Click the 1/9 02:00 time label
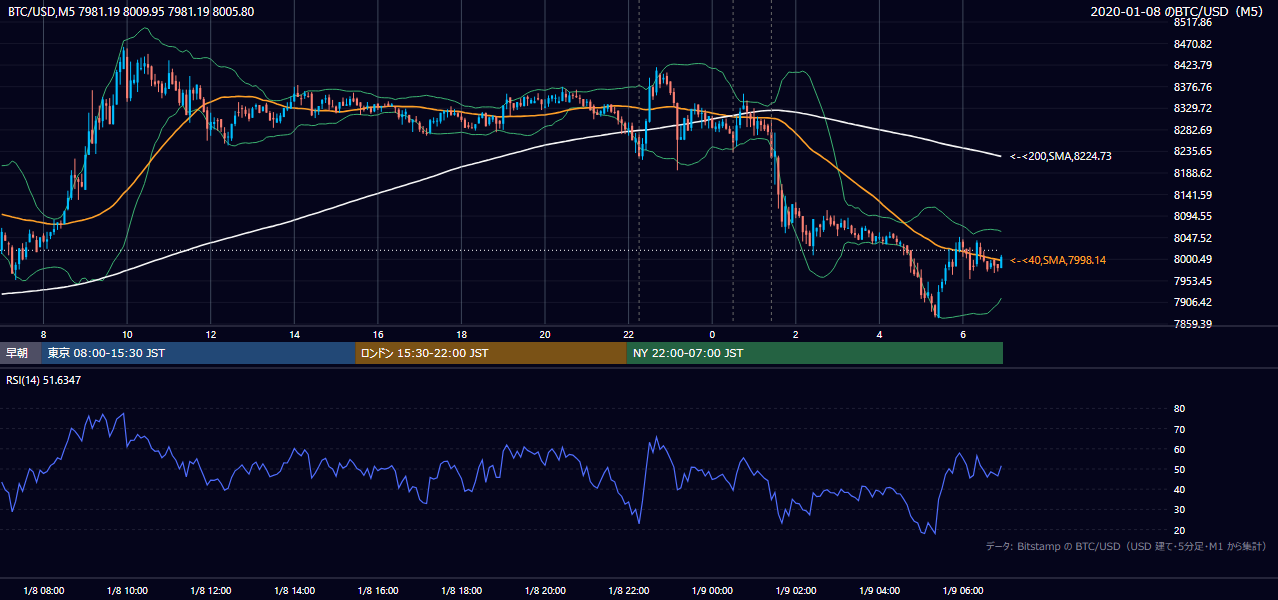The image size is (1278, 600). pos(796,591)
